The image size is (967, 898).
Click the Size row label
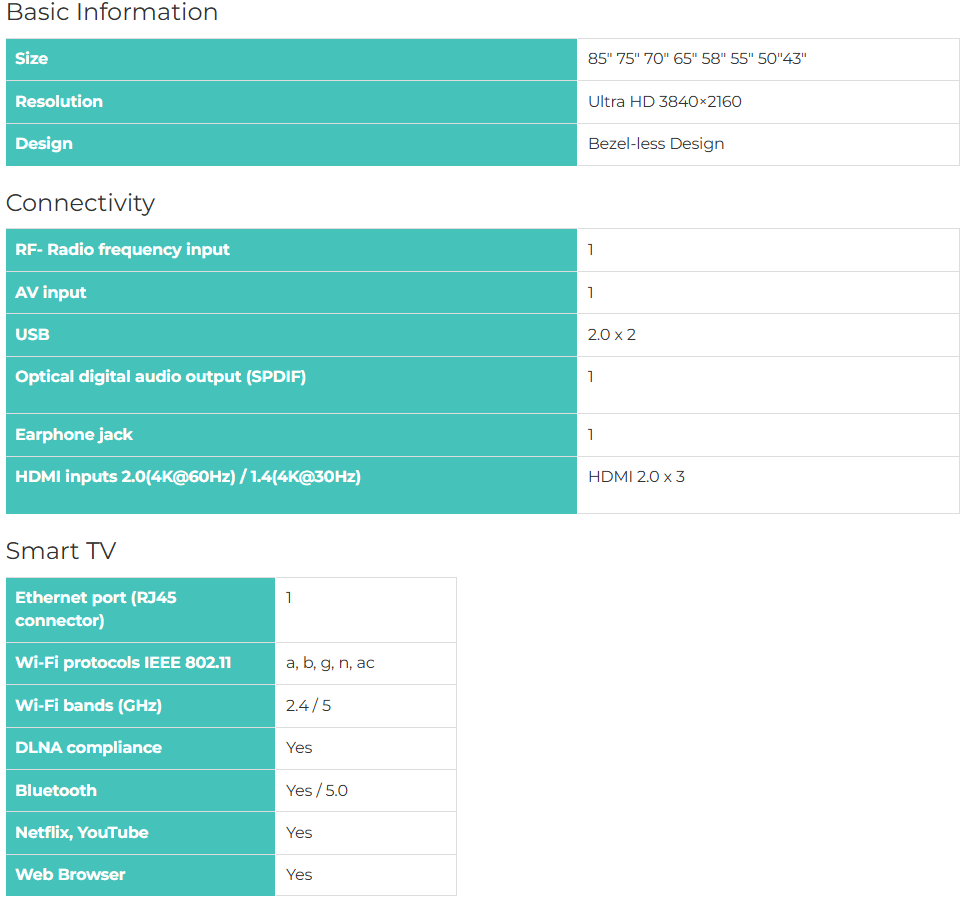[32, 59]
